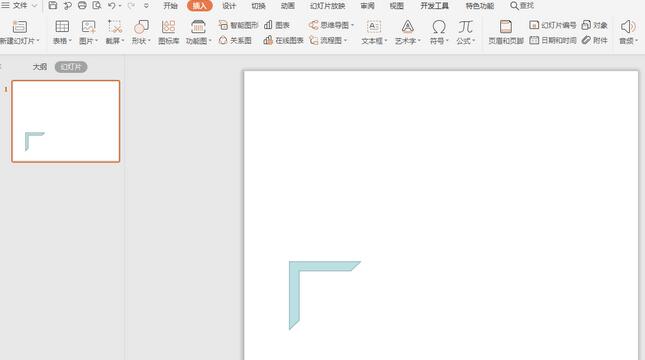Click the Function Chart (功能图) icon
Image resolution: width=645 pixels, height=360 pixels.
198,27
